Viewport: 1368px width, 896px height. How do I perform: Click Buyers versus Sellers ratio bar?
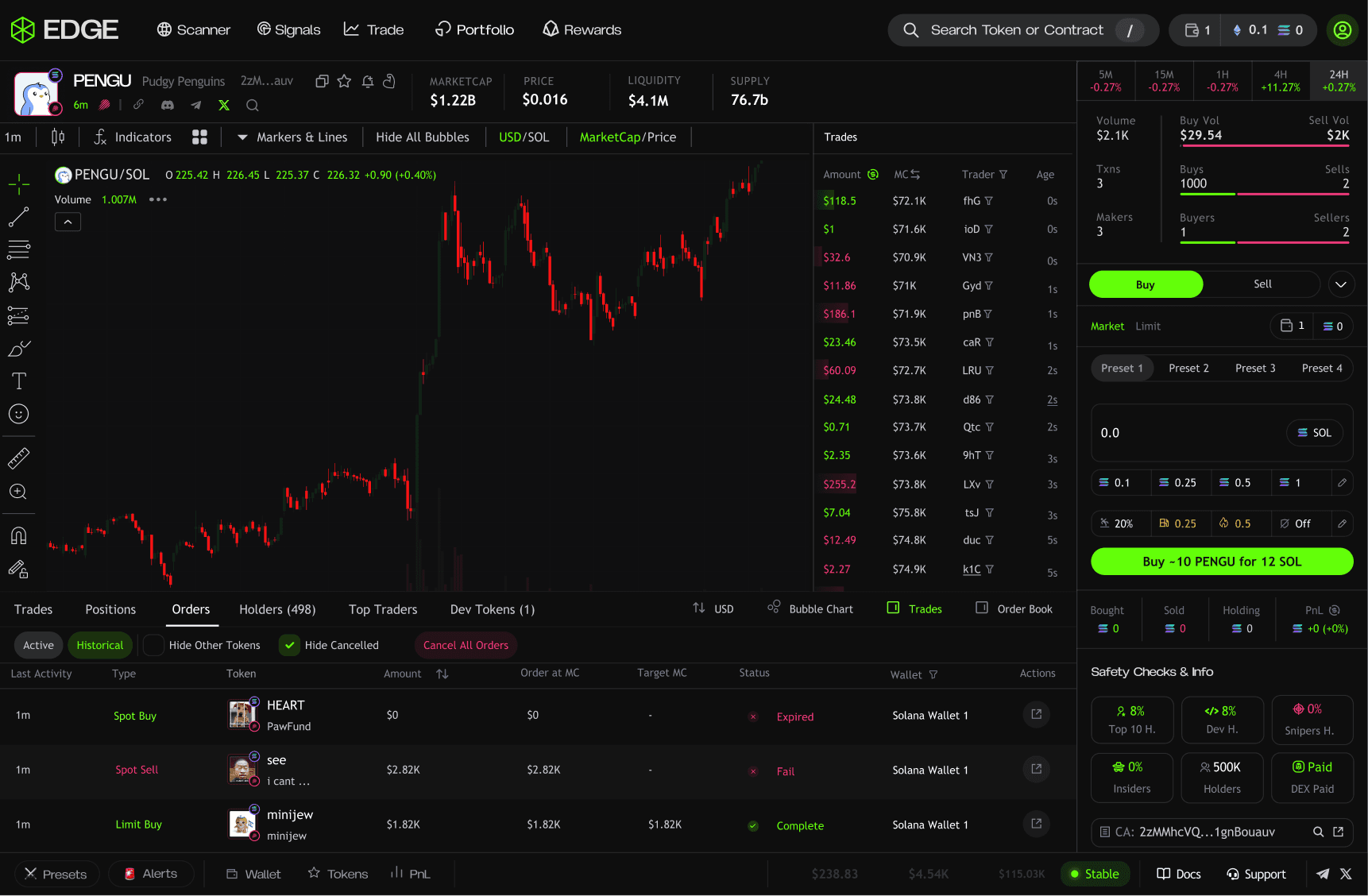point(1264,242)
